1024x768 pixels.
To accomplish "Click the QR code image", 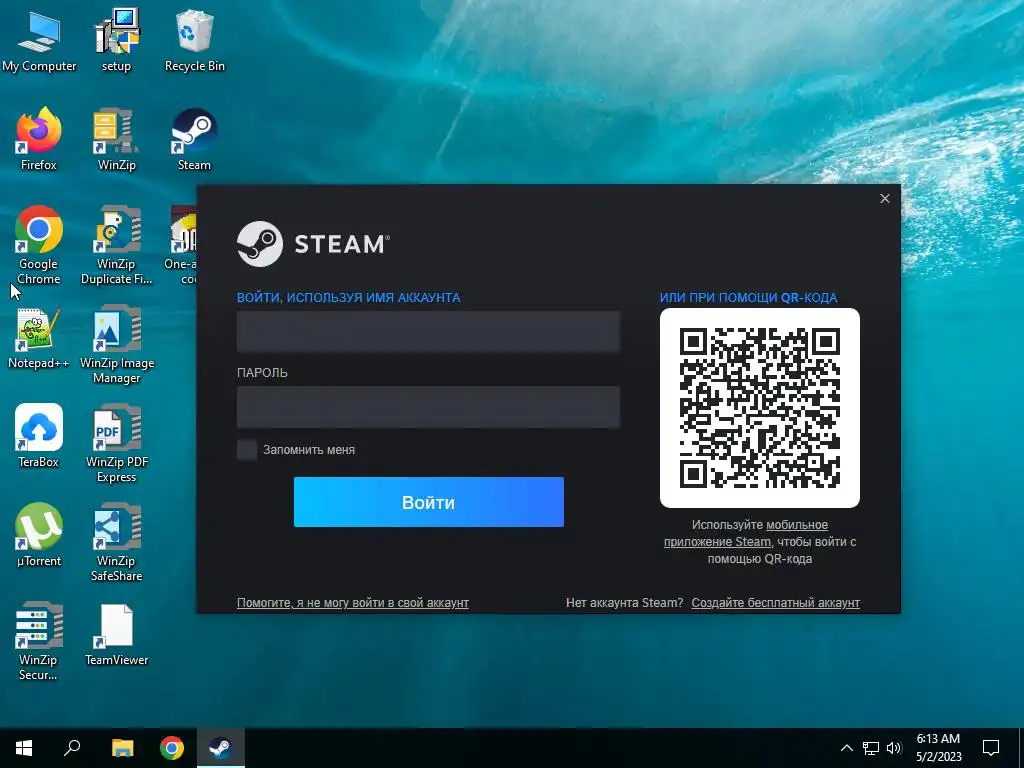I will click(760, 408).
